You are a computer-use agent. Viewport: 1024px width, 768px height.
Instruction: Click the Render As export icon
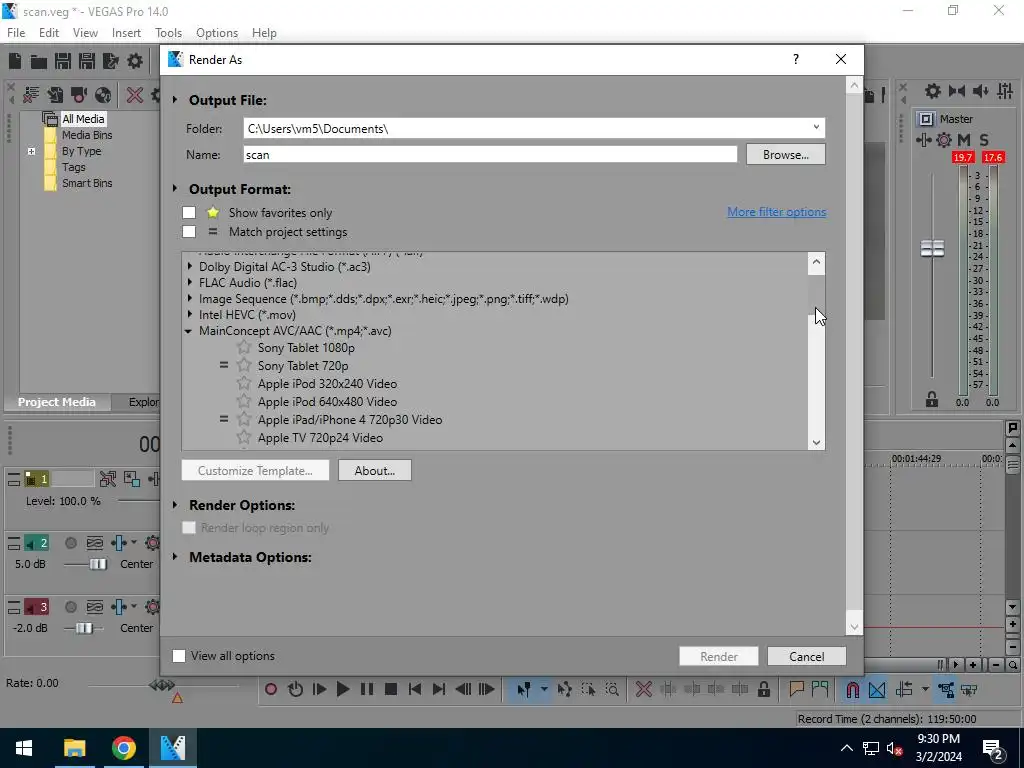tap(110, 61)
